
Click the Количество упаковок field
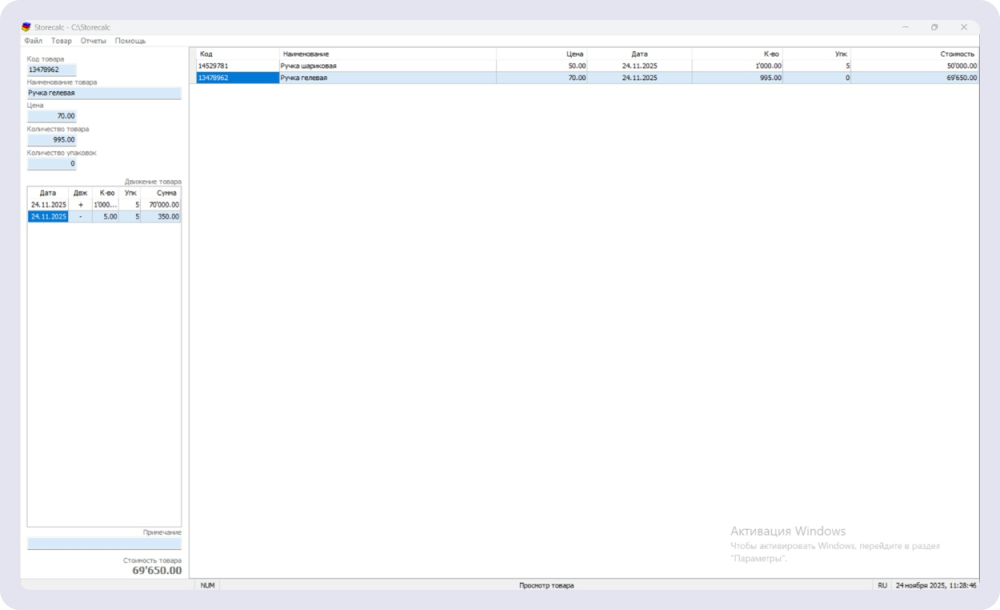point(52,164)
